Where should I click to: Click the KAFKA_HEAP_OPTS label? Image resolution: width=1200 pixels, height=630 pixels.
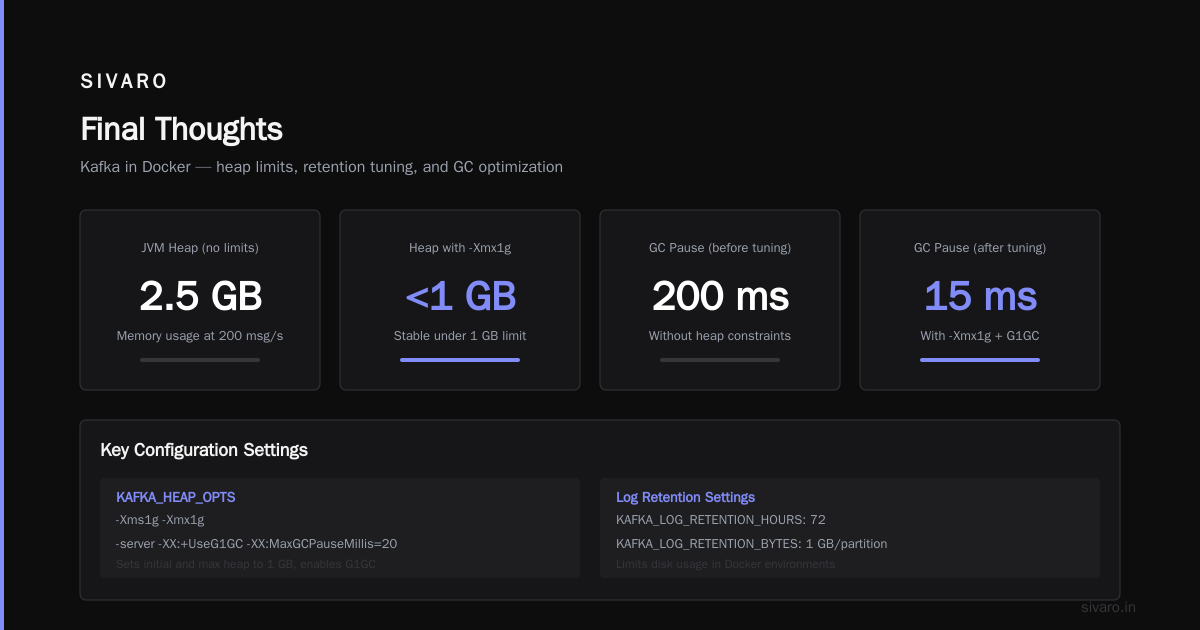(176, 497)
